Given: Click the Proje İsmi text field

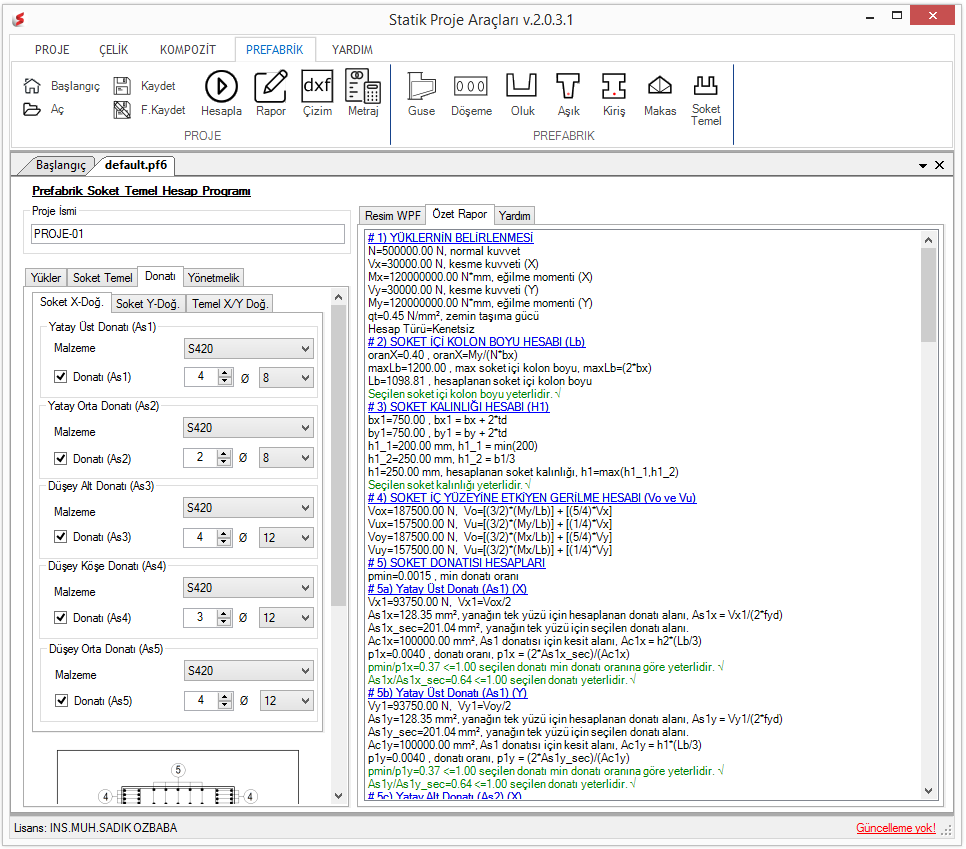Looking at the screenshot, I should click(x=187, y=234).
